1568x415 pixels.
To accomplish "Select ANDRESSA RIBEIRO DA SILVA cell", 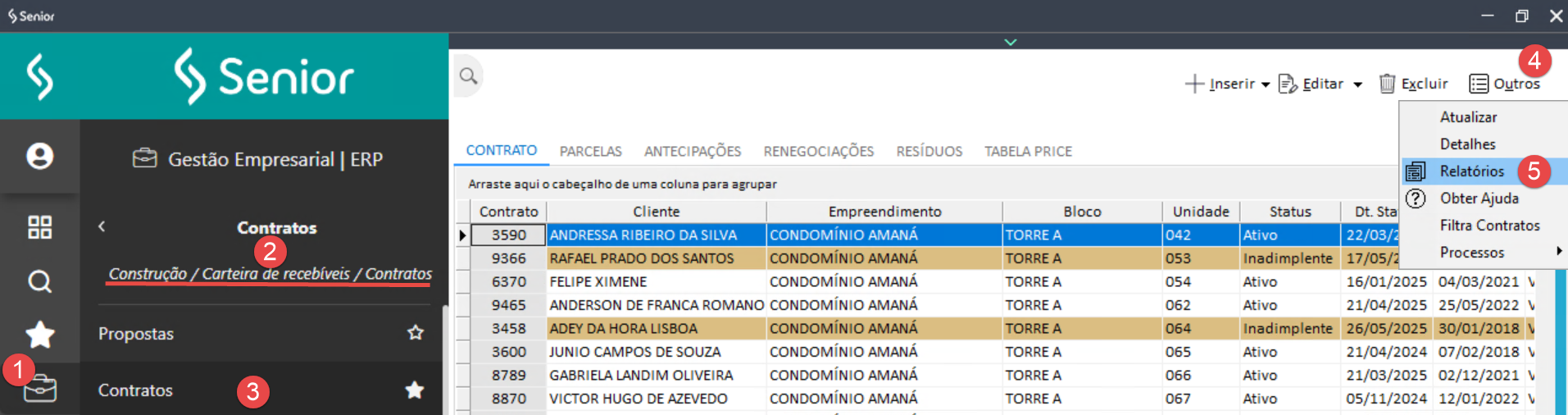I will (x=657, y=235).
